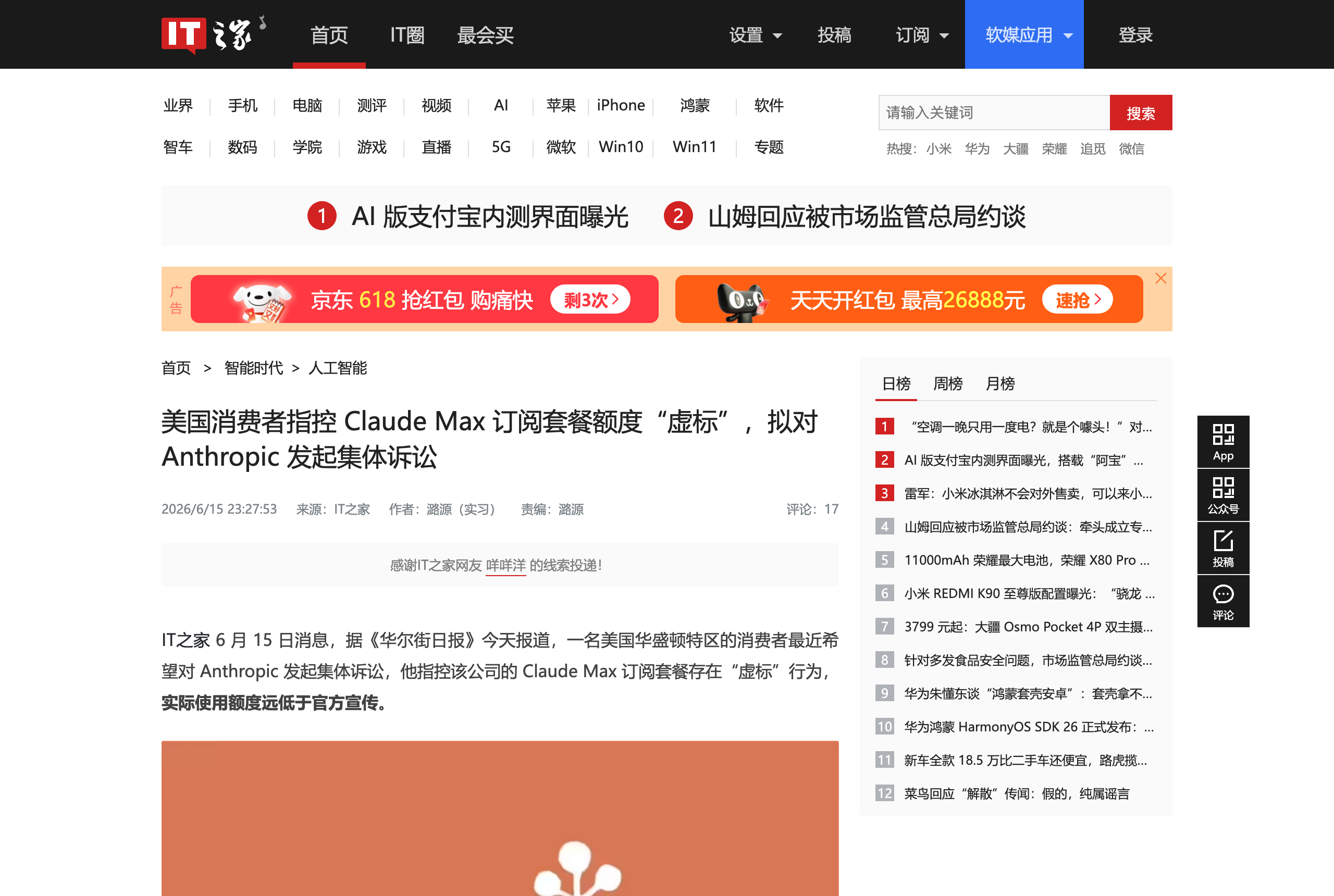Focus the keyword search input
1334x896 pixels.
(994, 113)
